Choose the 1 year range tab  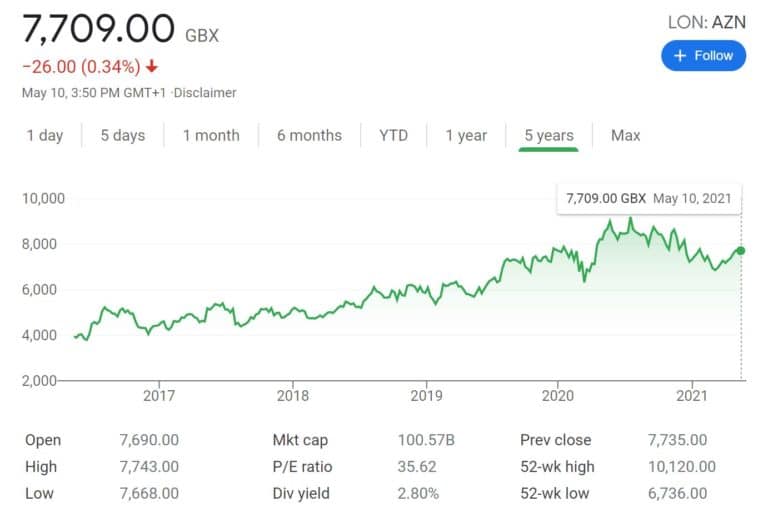coord(466,135)
